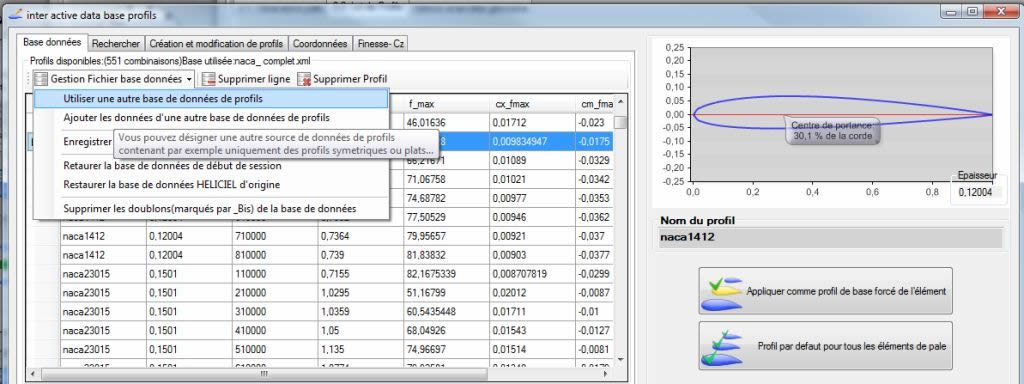Click the Supprimer ligne toolbar icon
Screen dimensions: 1024x384
[x=209, y=79]
